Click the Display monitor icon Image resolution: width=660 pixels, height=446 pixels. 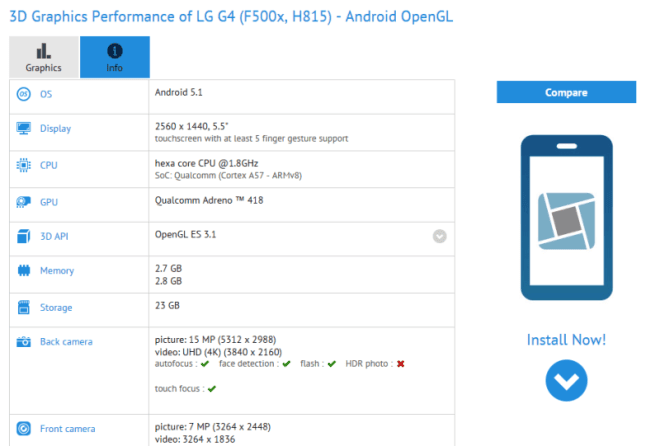pos(24,128)
